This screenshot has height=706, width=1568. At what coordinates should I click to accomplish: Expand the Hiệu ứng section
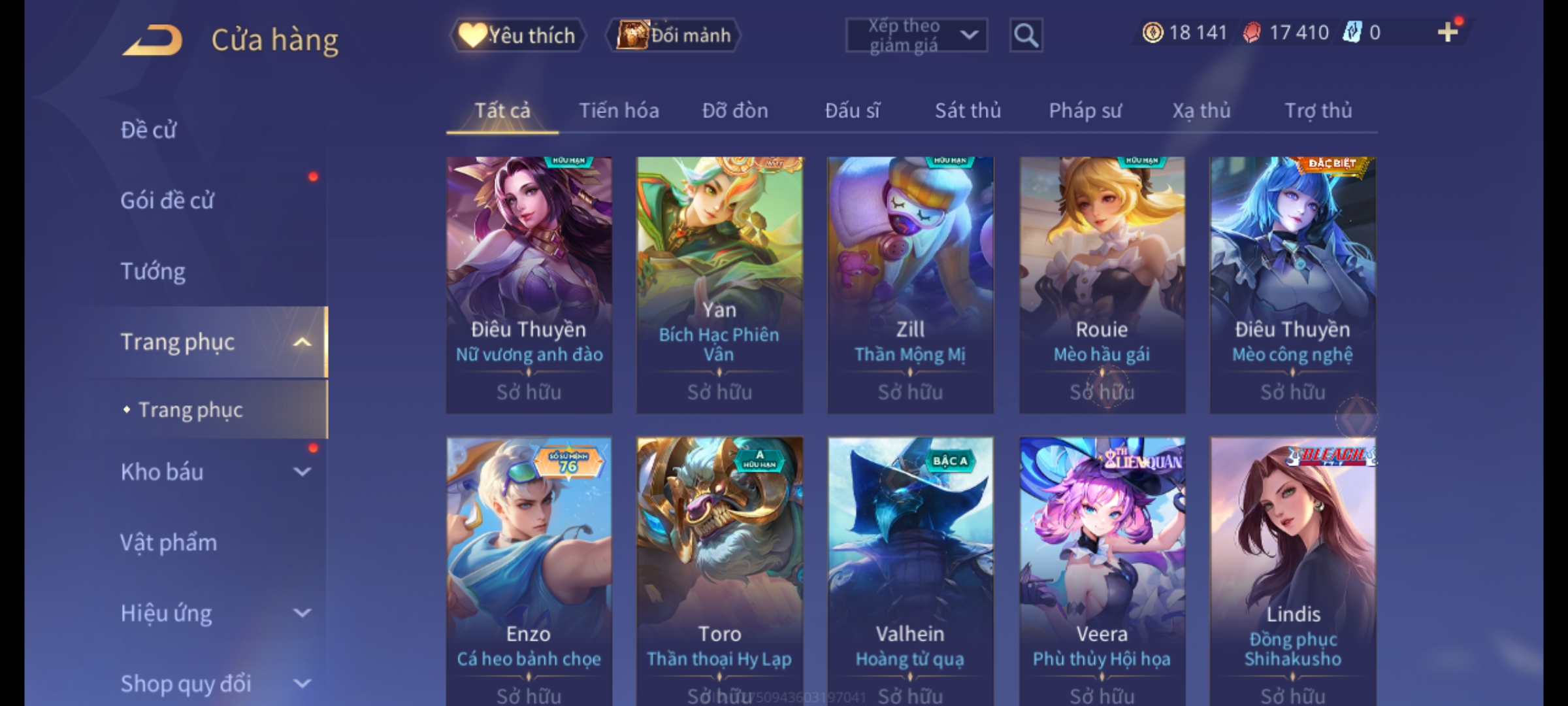pyautogui.click(x=302, y=613)
